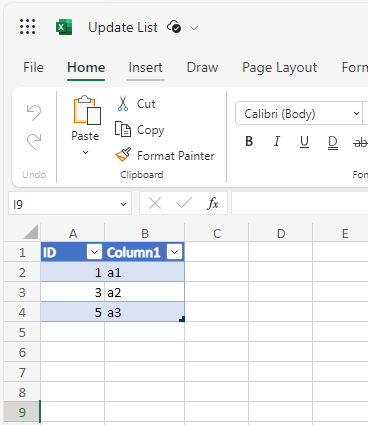The height and width of the screenshot is (425, 368).
Task: Select the Format Painter brush
Action: pyautogui.click(x=123, y=155)
